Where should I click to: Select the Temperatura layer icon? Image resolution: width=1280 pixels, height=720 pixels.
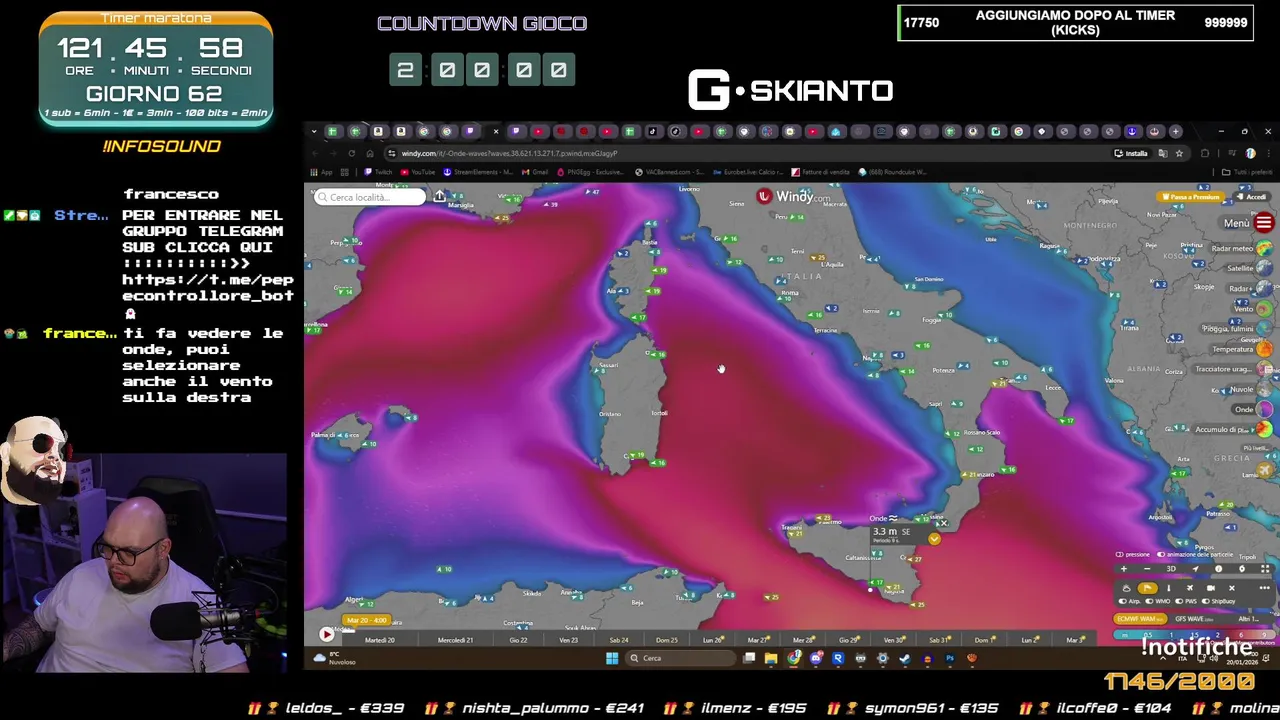1264,349
